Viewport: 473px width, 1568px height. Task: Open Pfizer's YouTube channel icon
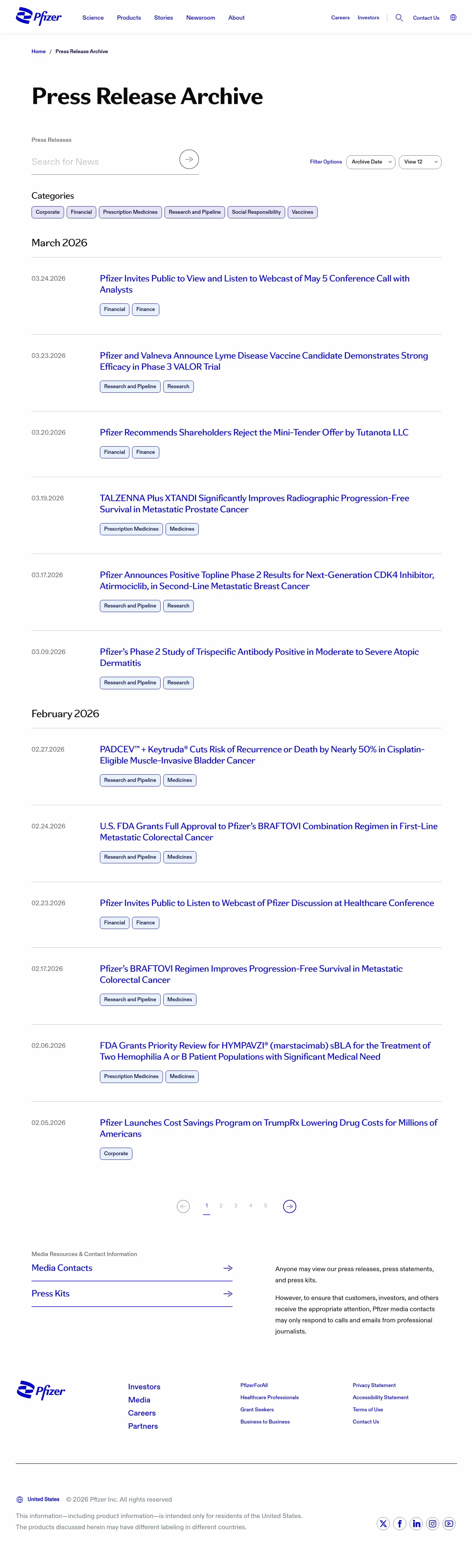click(449, 1523)
